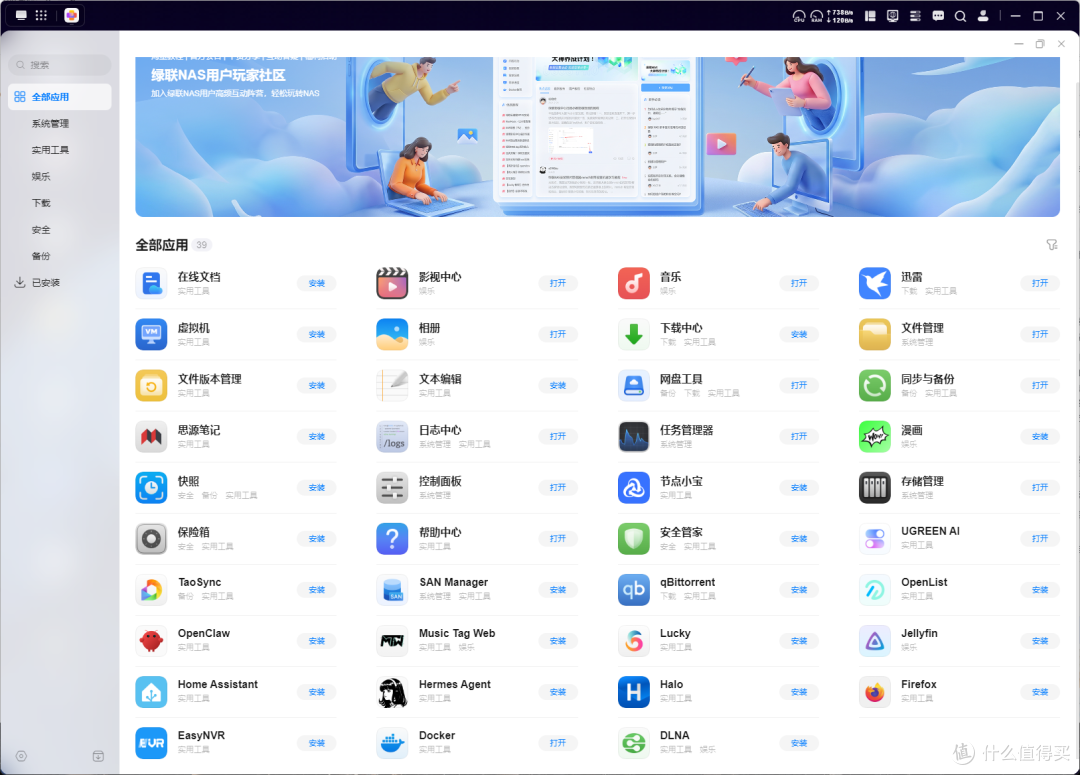Screen dimensions: 1080x775
Task: Click 打开 for UGREEN AI
Action: [1040, 539]
